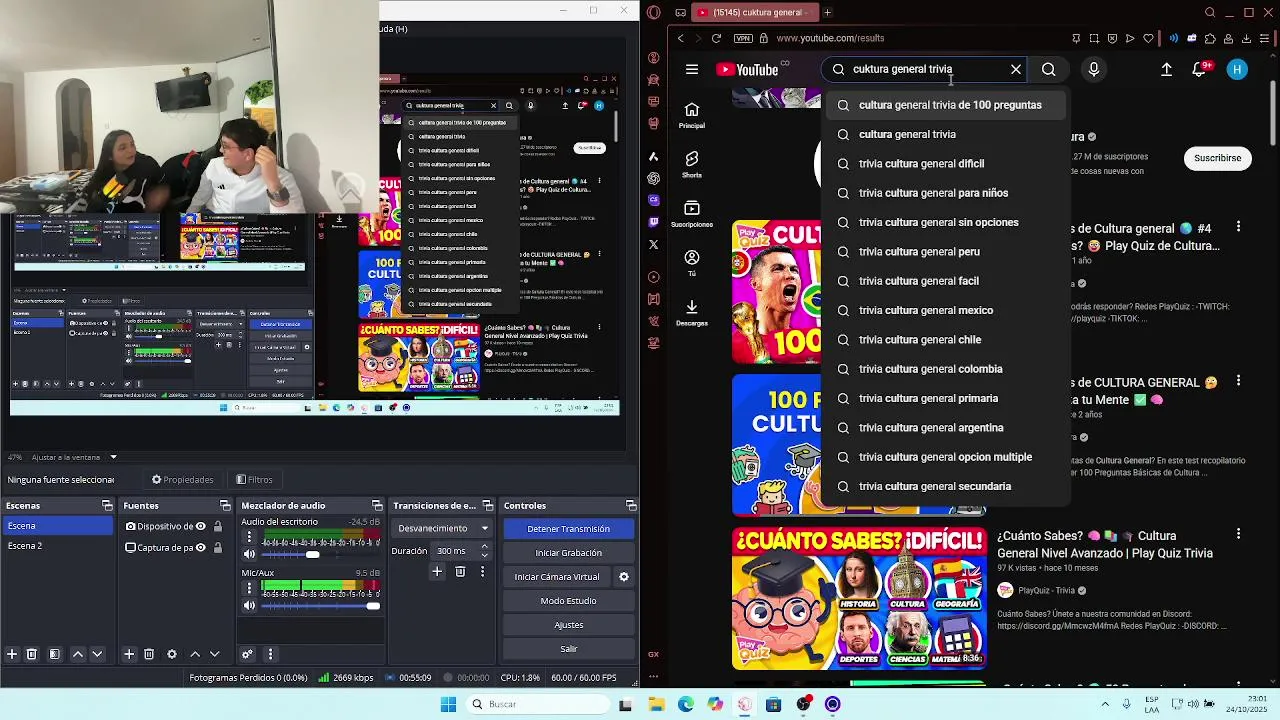Add a new source in Fuentes panel
Viewport: 1280px width, 720px height.
tap(129, 654)
